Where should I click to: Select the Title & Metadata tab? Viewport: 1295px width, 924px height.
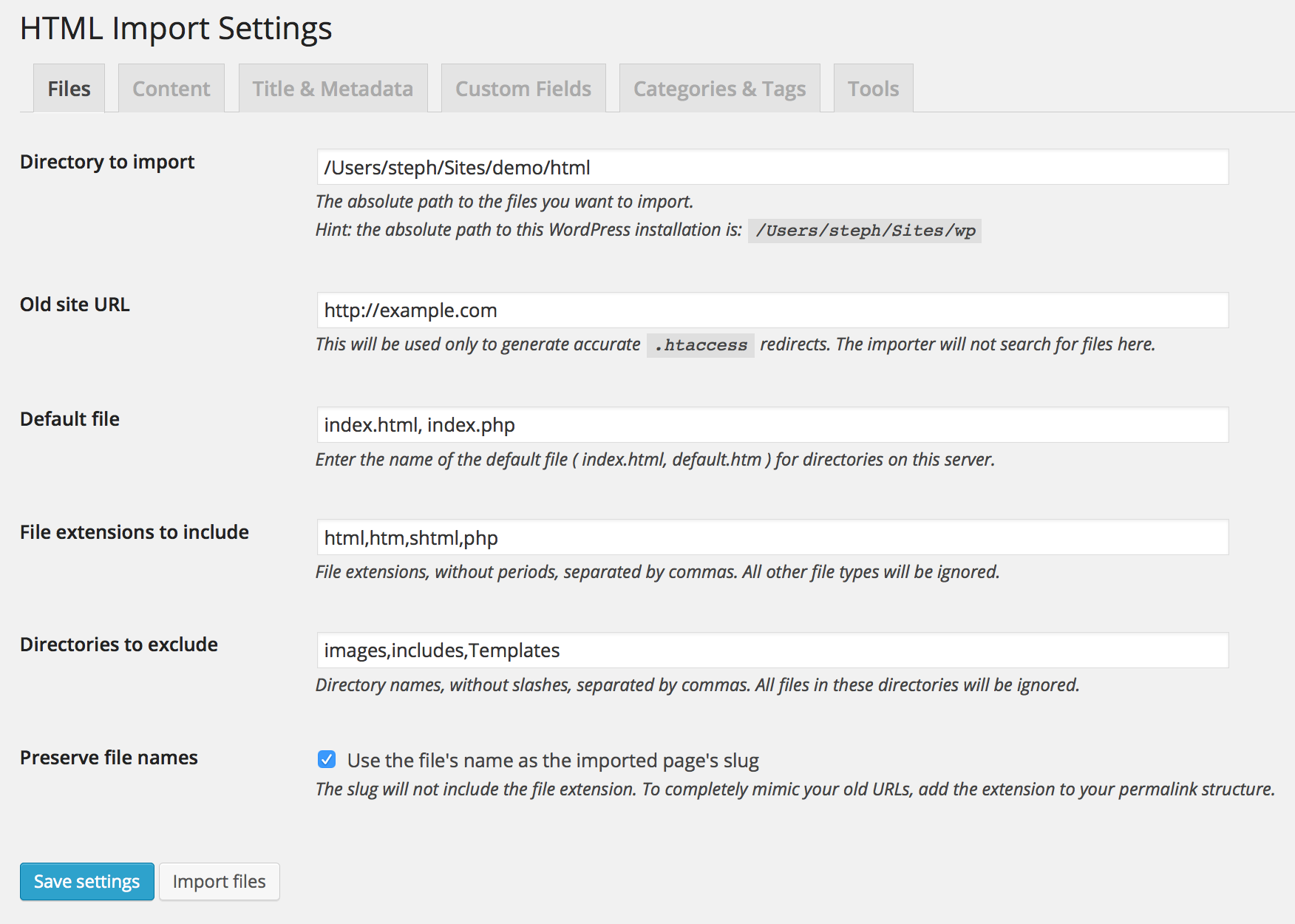click(x=333, y=89)
